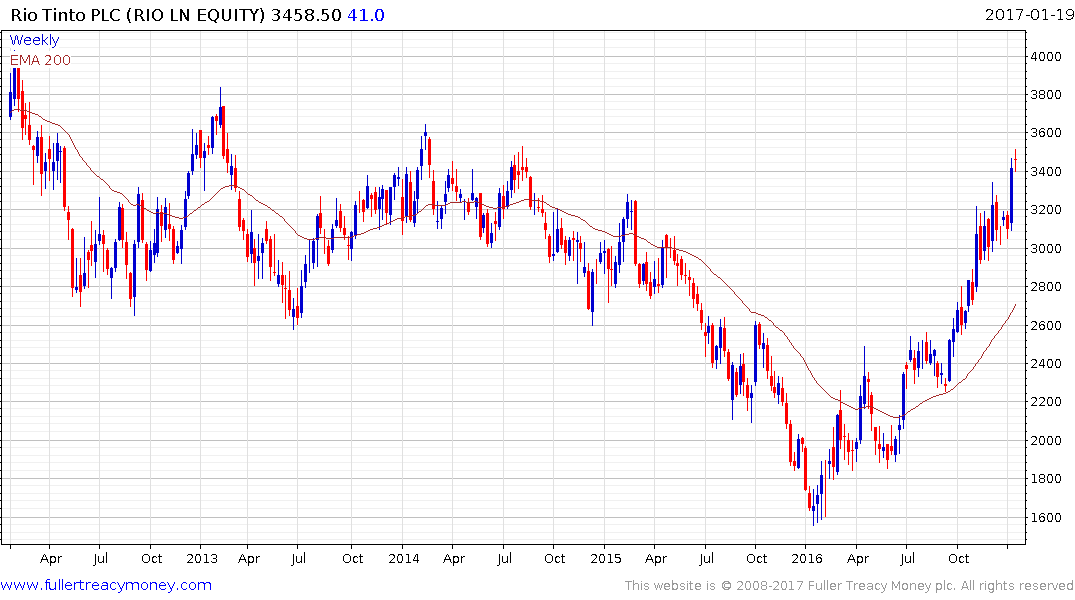Click the 3400 price axis label
The image size is (1075, 600).
[x=1046, y=172]
